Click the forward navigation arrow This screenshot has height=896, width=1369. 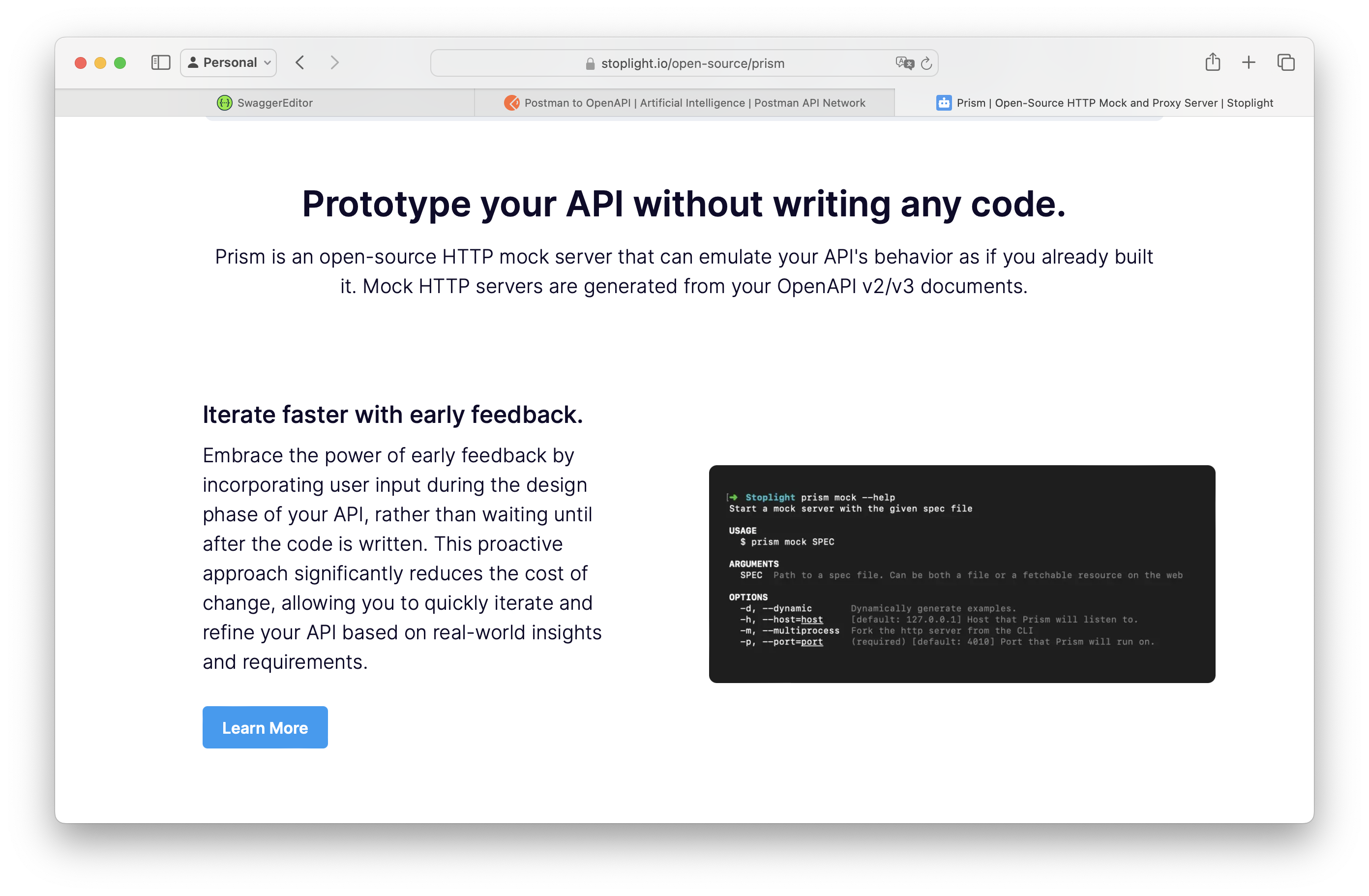click(x=334, y=62)
